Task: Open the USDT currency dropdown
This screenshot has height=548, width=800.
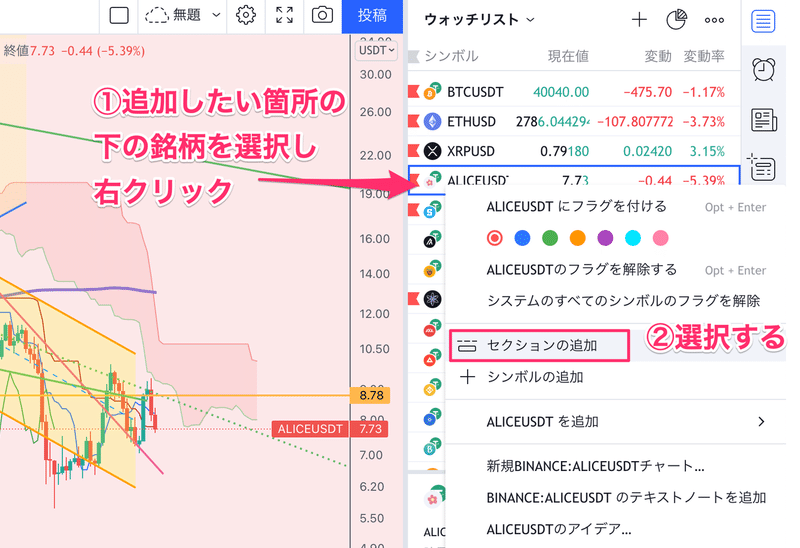Action: (x=376, y=51)
